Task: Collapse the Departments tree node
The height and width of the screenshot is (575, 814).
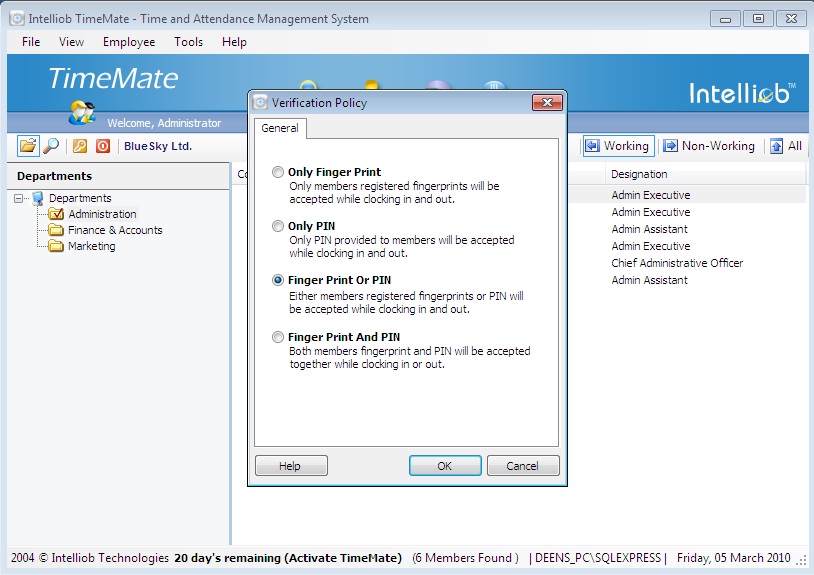Action: (18, 198)
